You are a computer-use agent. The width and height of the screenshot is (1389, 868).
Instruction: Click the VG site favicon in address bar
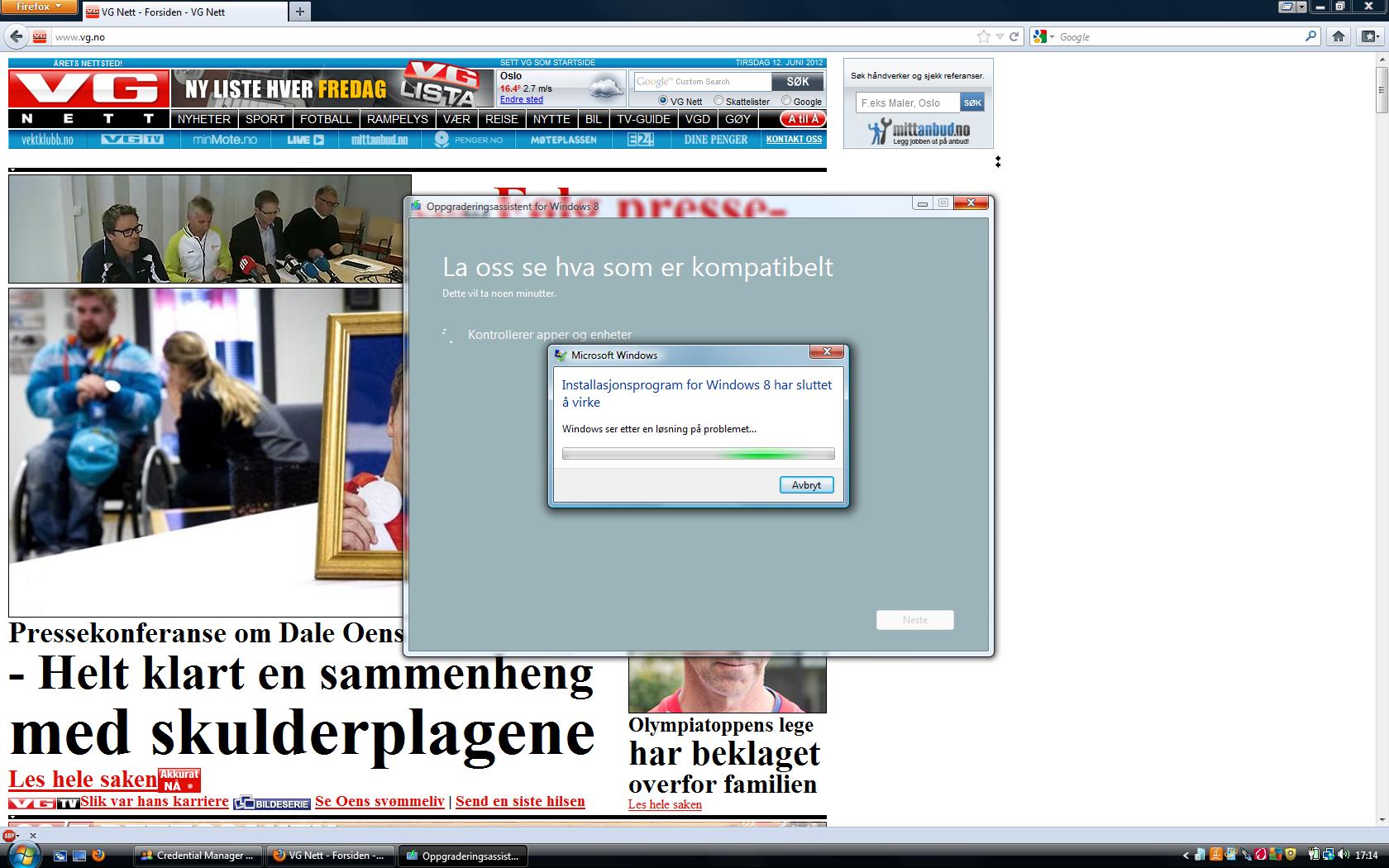(40, 37)
